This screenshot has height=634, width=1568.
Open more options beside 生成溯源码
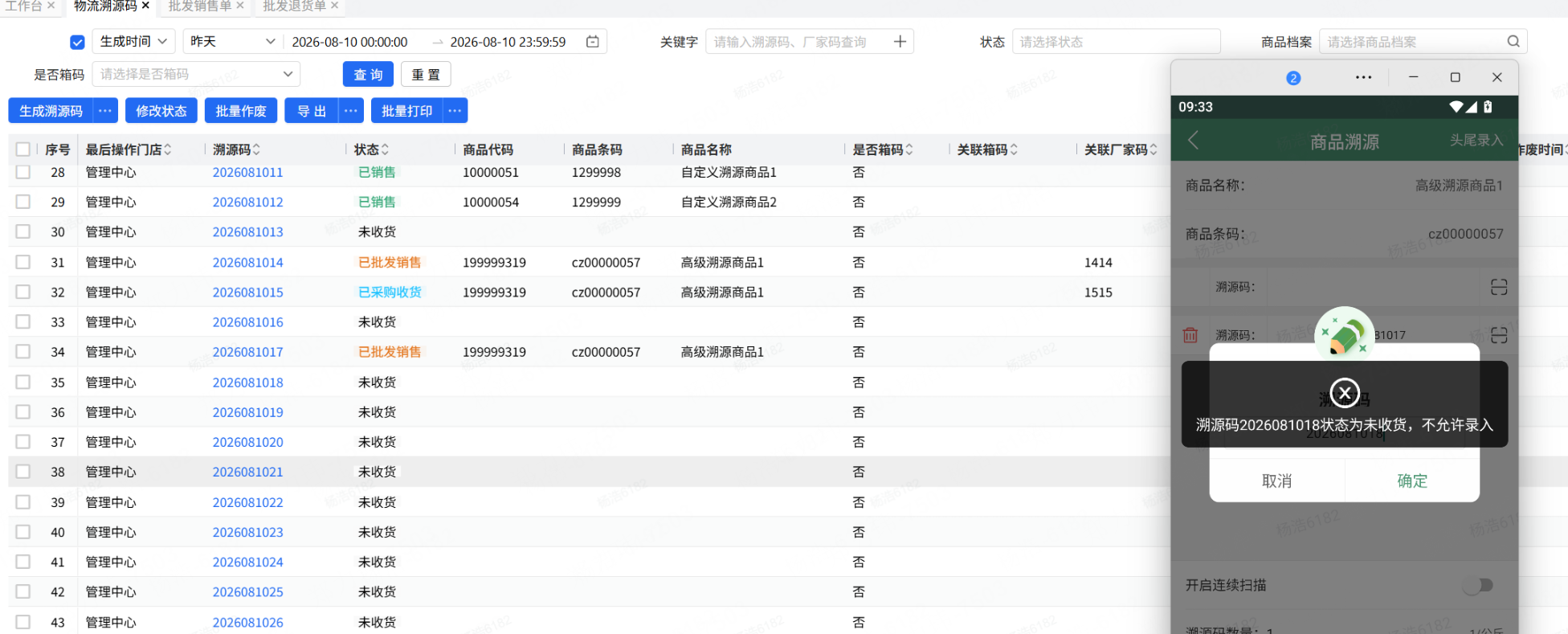[105, 111]
